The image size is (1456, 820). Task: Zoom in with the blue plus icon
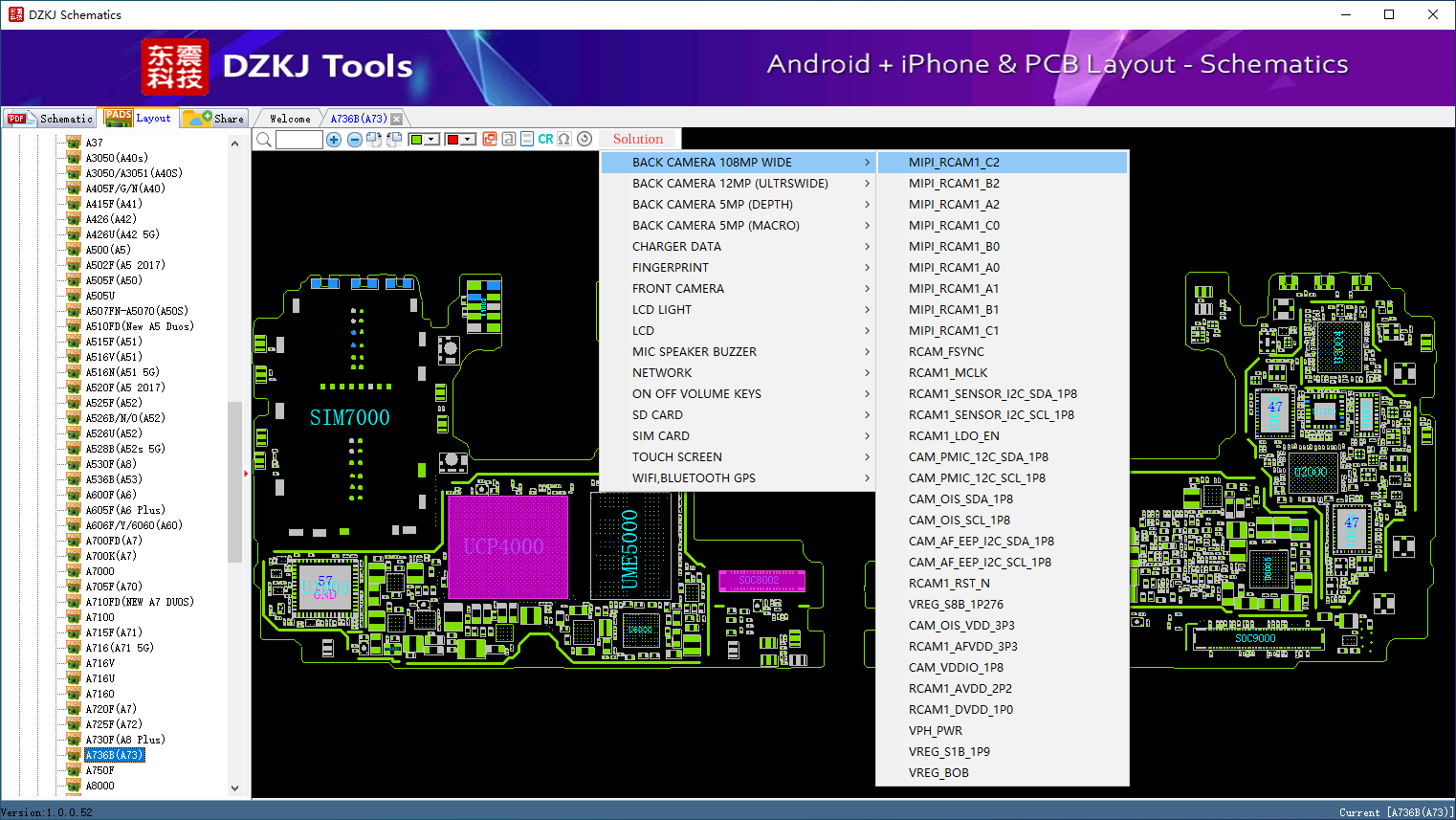tap(334, 140)
